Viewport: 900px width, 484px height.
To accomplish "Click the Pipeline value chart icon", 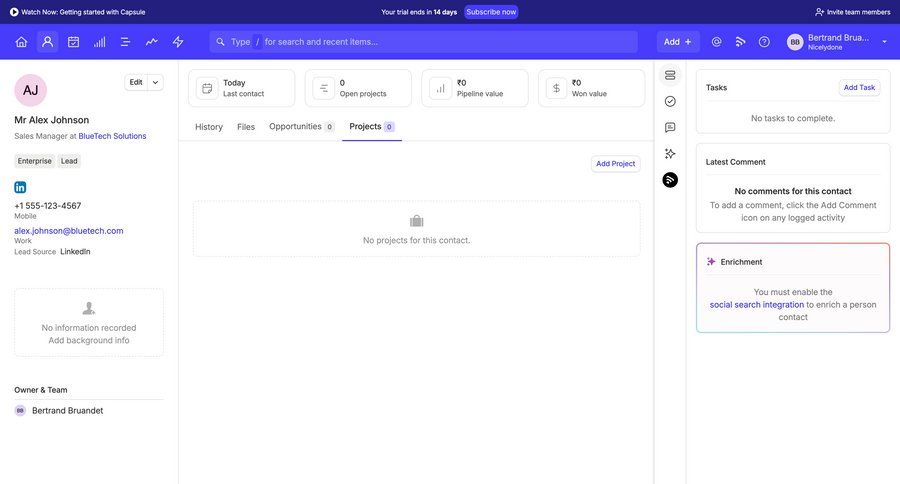I will pyautogui.click(x=440, y=88).
